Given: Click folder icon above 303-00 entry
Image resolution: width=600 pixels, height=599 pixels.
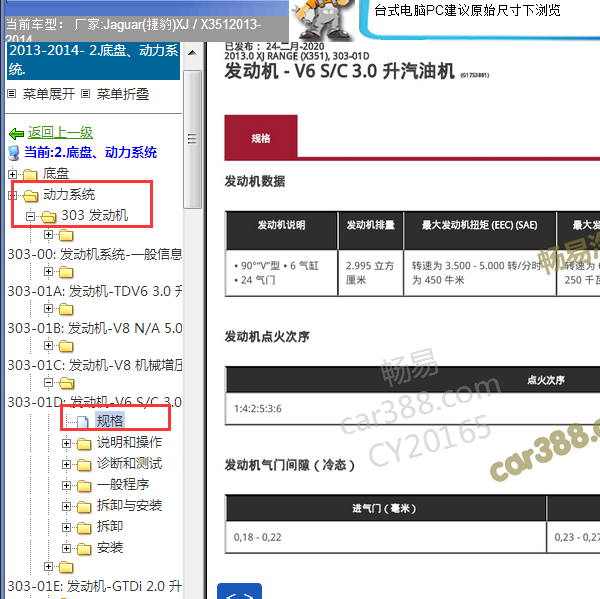Looking at the screenshot, I should pos(66,235).
